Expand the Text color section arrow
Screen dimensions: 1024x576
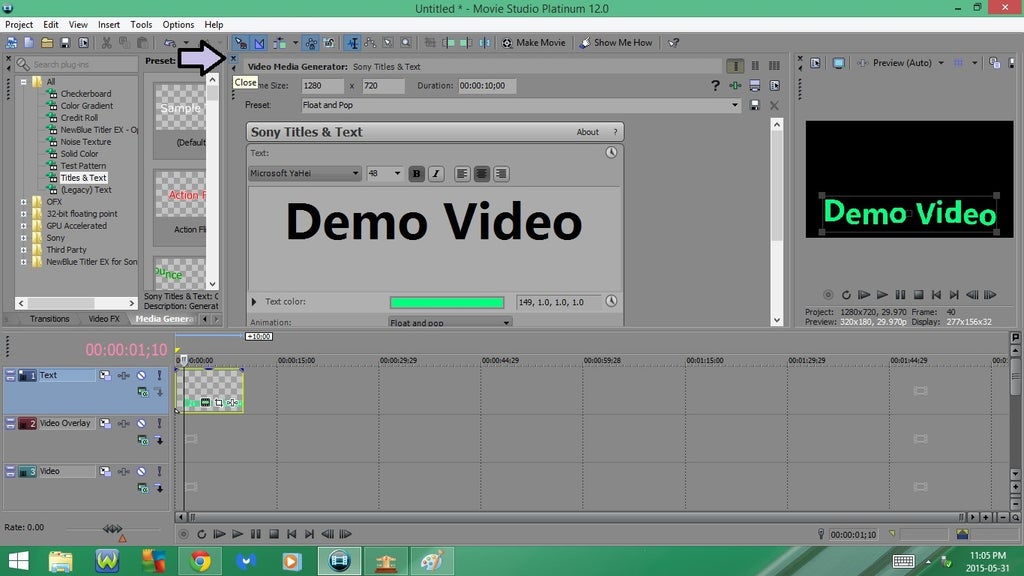tap(254, 302)
